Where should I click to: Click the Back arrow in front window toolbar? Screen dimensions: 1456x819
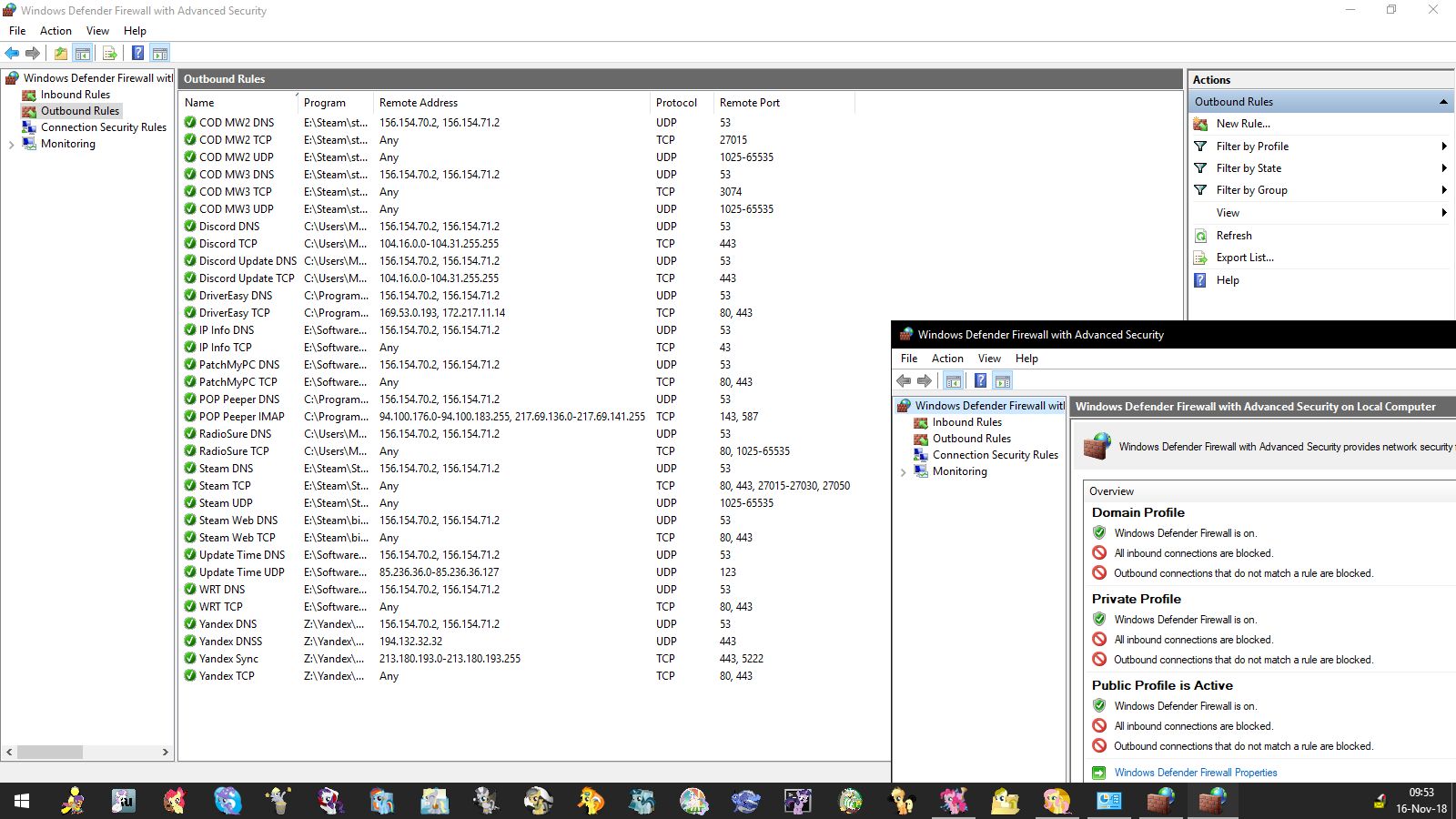click(904, 380)
